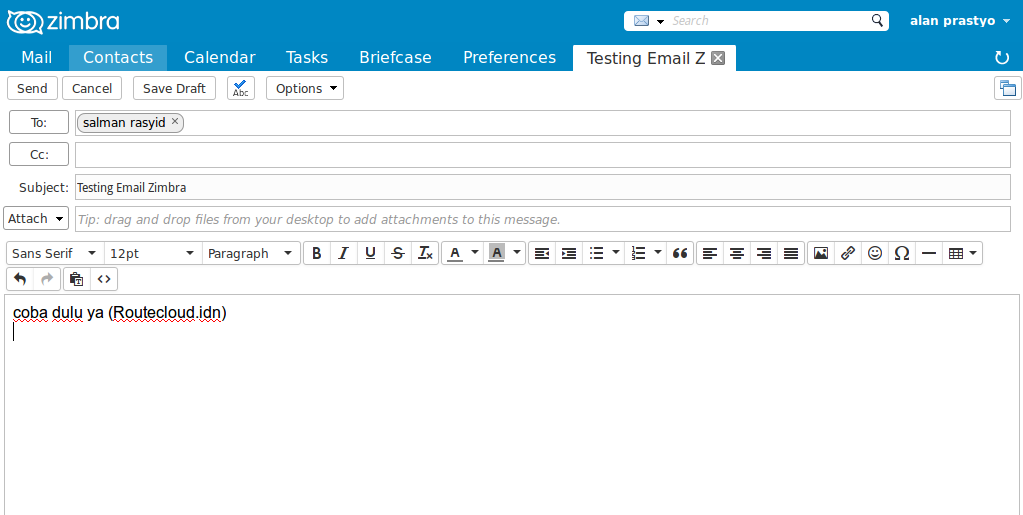Decrease indent of paragraph

542,253
